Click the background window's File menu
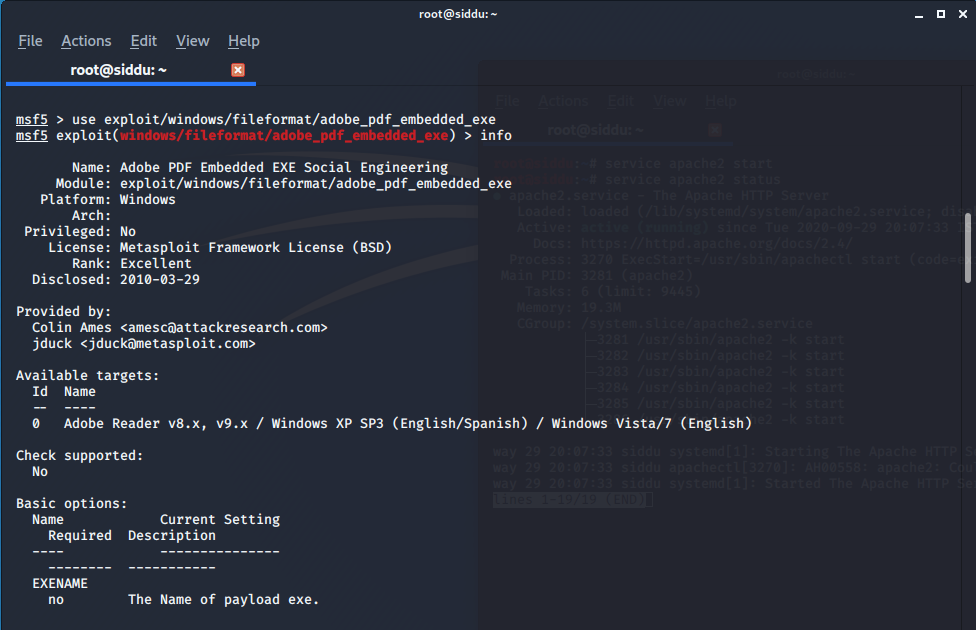Viewport: 976px width, 630px height. click(507, 101)
